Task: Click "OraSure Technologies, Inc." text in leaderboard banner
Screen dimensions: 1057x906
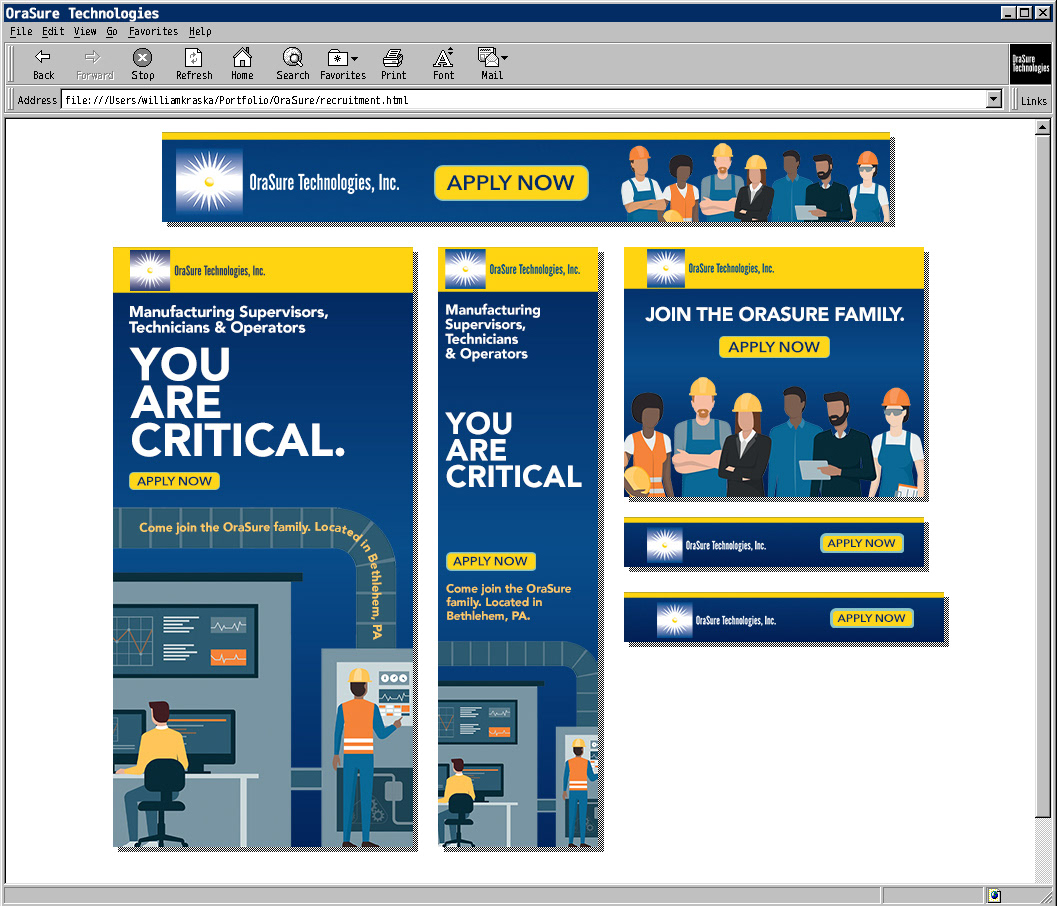Action: pyautogui.click(x=324, y=183)
